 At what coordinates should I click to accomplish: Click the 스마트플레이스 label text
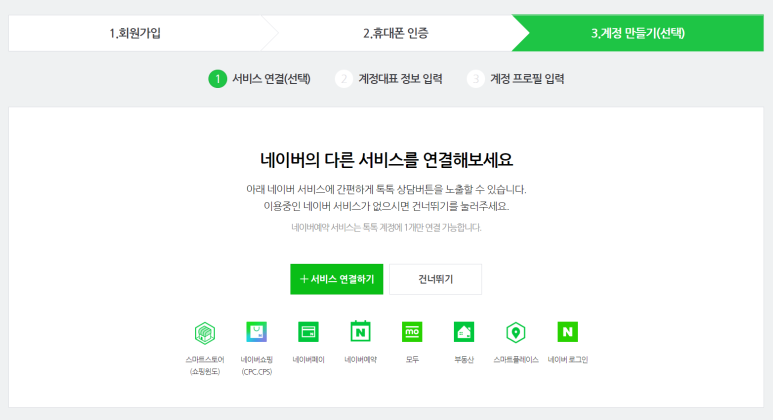coord(516,360)
